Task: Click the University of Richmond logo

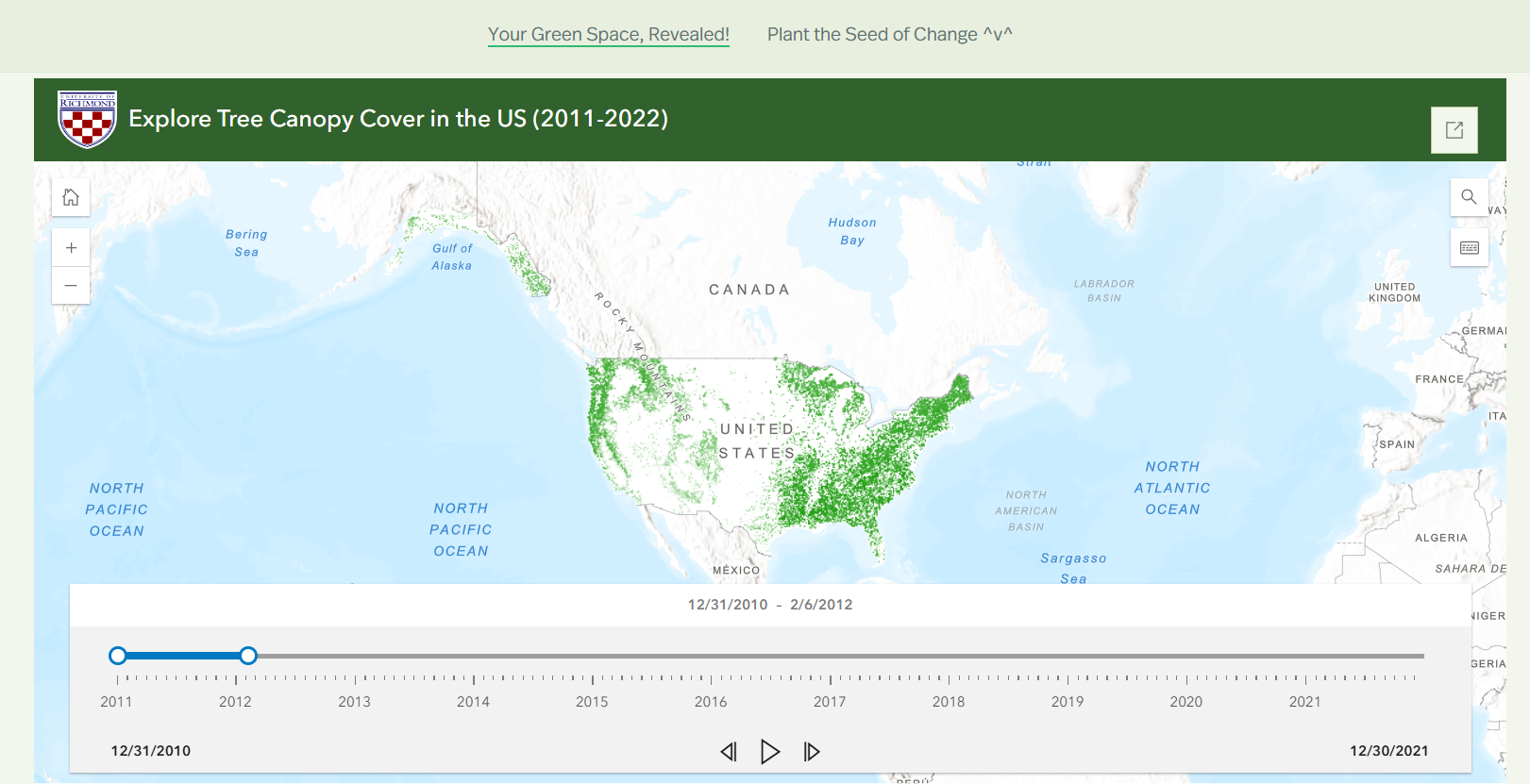Action: (x=87, y=119)
